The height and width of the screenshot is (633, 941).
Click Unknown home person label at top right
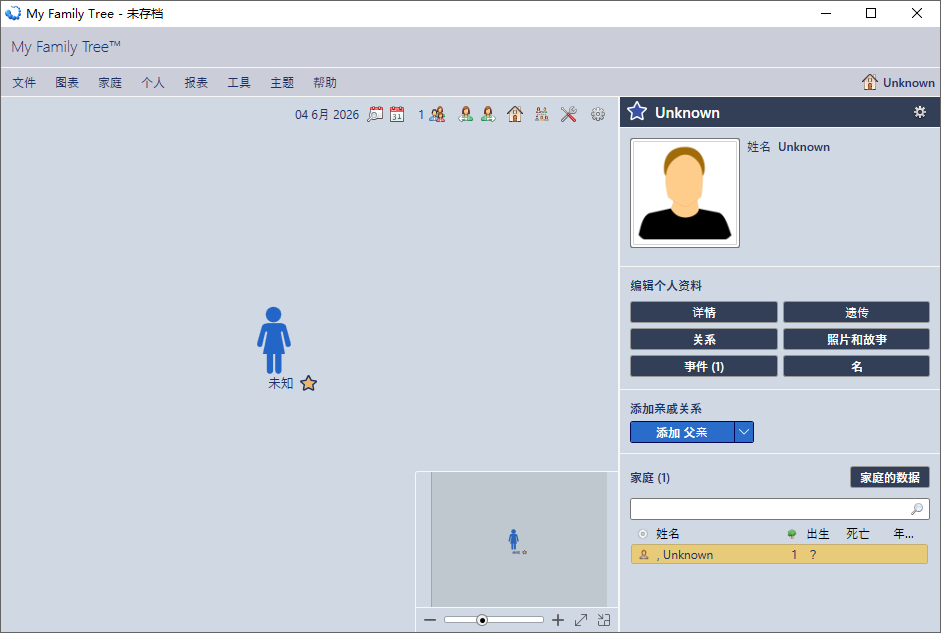909,83
